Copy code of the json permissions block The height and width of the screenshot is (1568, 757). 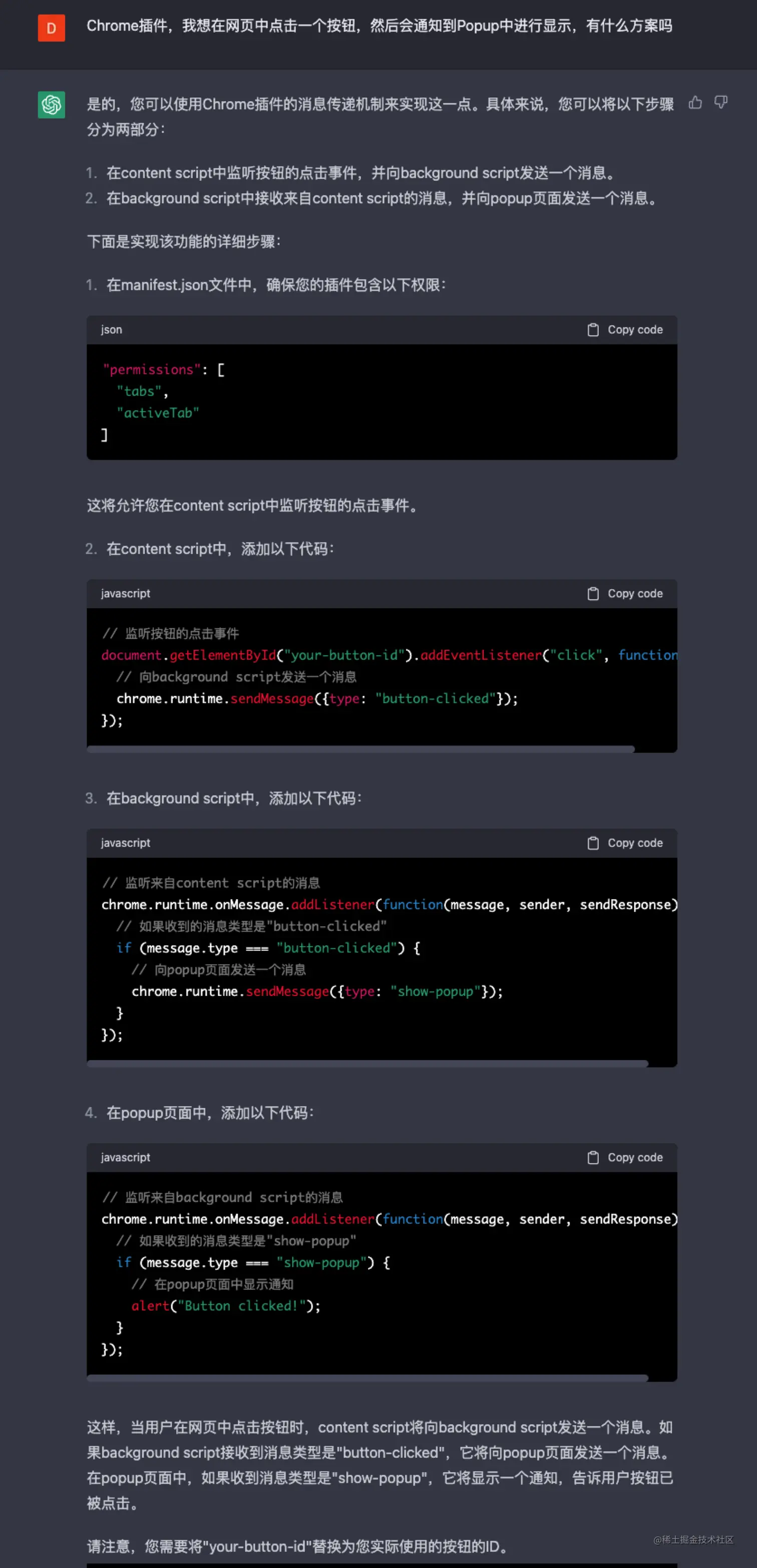625,329
